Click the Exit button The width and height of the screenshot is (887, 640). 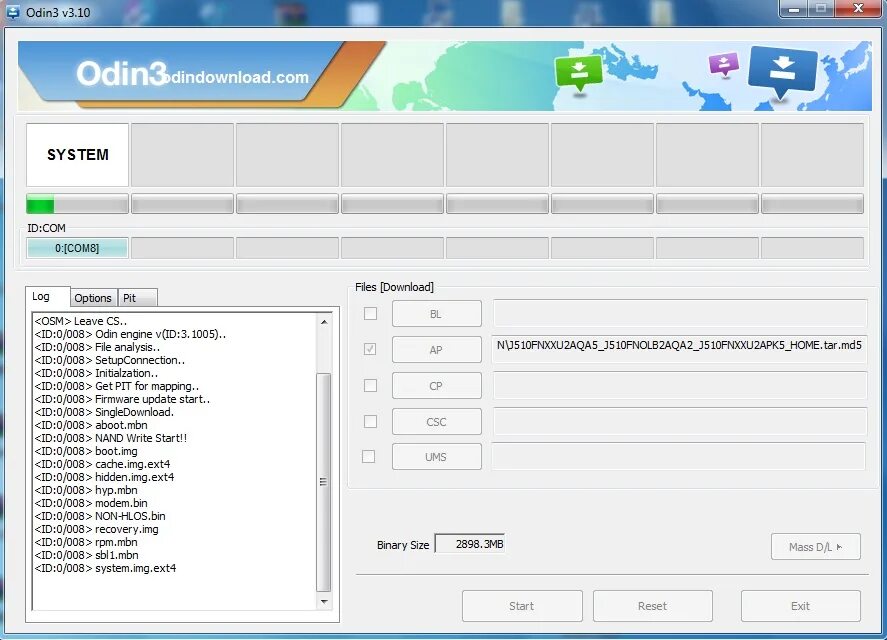[801, 606]
